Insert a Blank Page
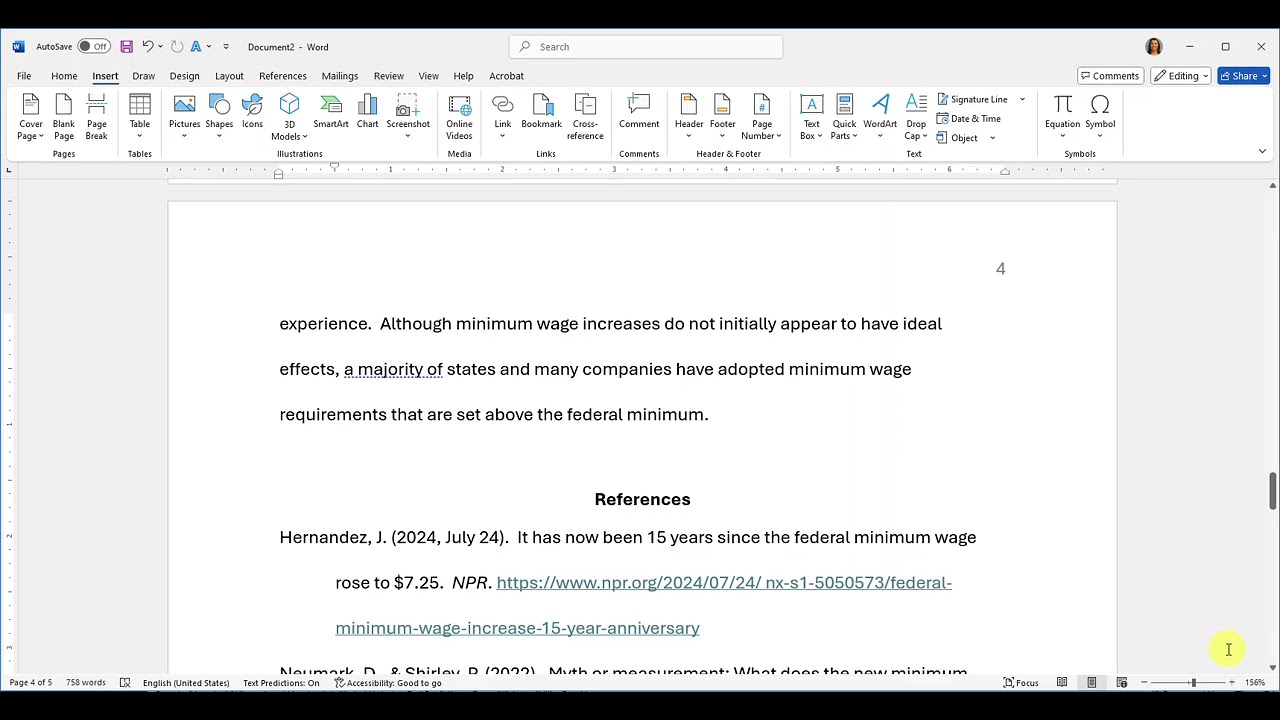 pyautogui.click(x=64, y=118)
